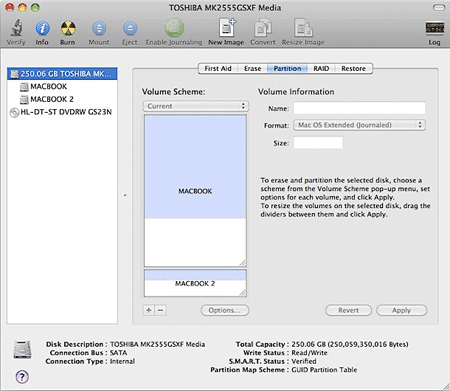Open the RAID tab
The width and height of the screenshot is (450, 391).
[321, 69]
